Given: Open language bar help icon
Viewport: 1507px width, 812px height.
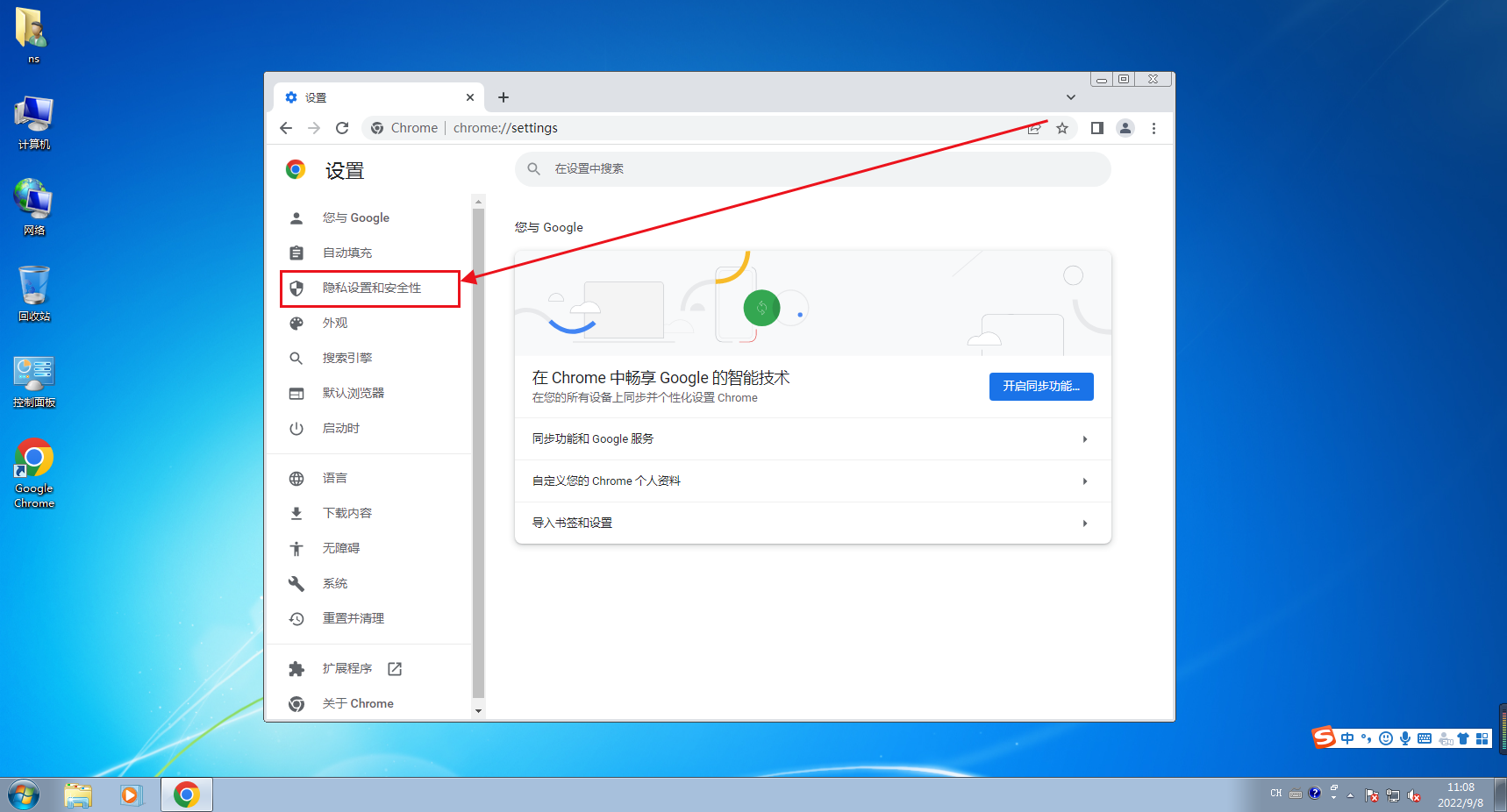Looking at the screenshot, I should click(x=1314, y=793).
